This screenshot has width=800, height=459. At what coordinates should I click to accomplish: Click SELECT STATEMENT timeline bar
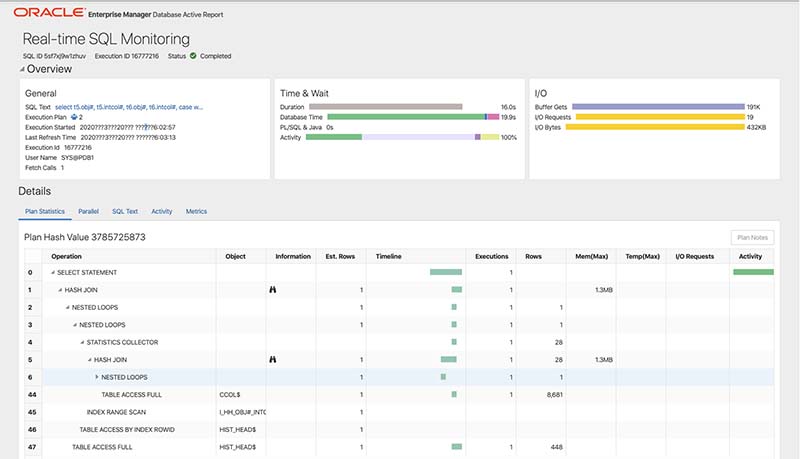pos(446,272)
